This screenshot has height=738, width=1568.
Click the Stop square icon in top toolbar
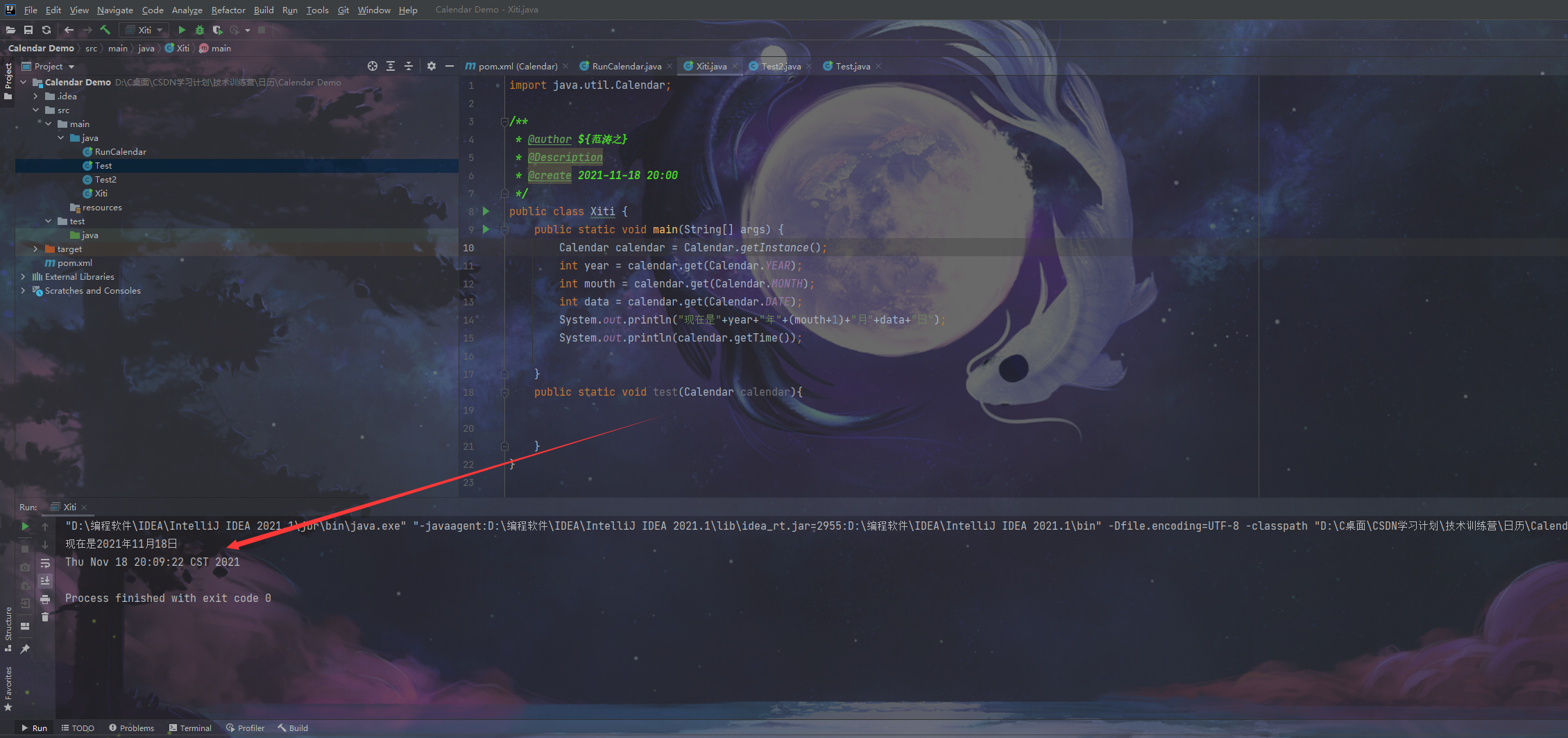click(x=262, y=30)
